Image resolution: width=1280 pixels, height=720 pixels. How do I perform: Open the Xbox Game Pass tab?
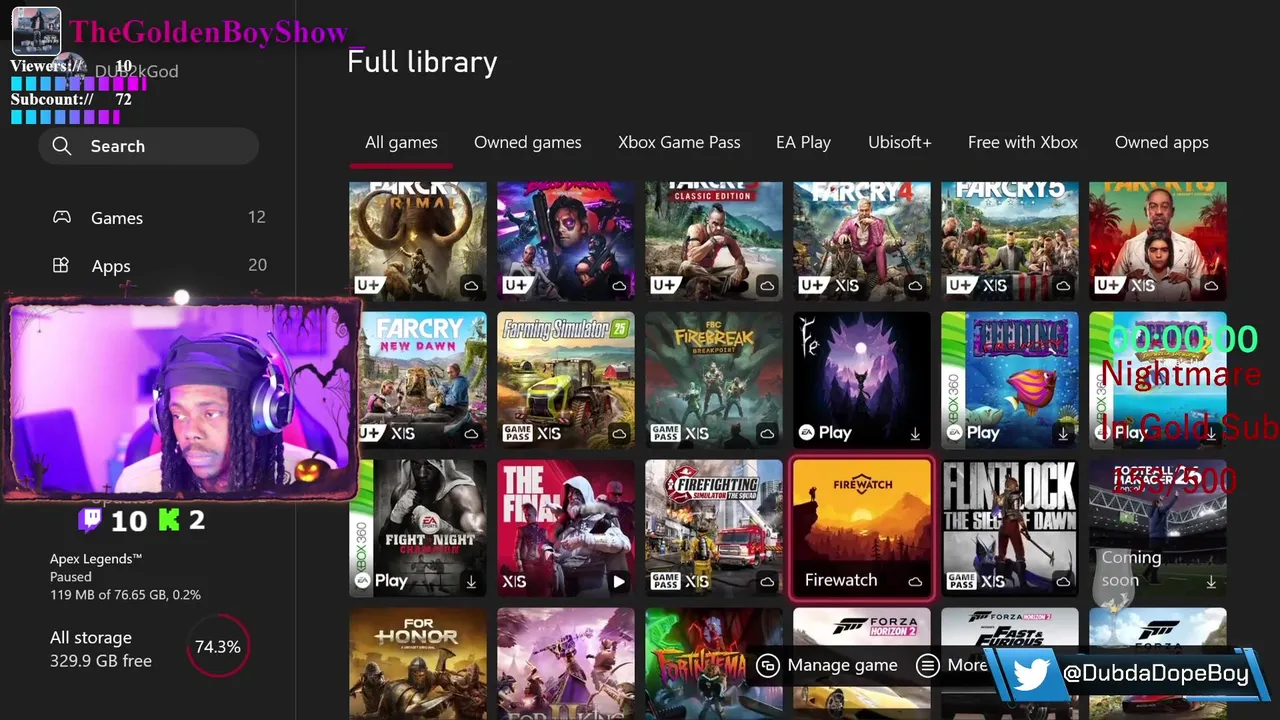pyautogui.click(x=679, y=142)
